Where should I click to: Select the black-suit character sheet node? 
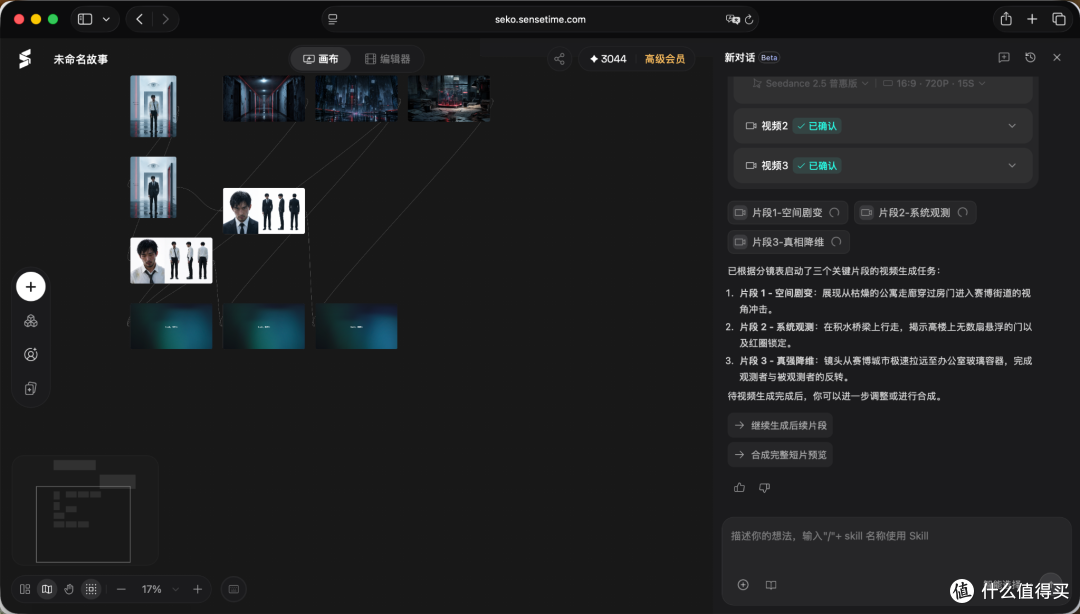[264, 211]
